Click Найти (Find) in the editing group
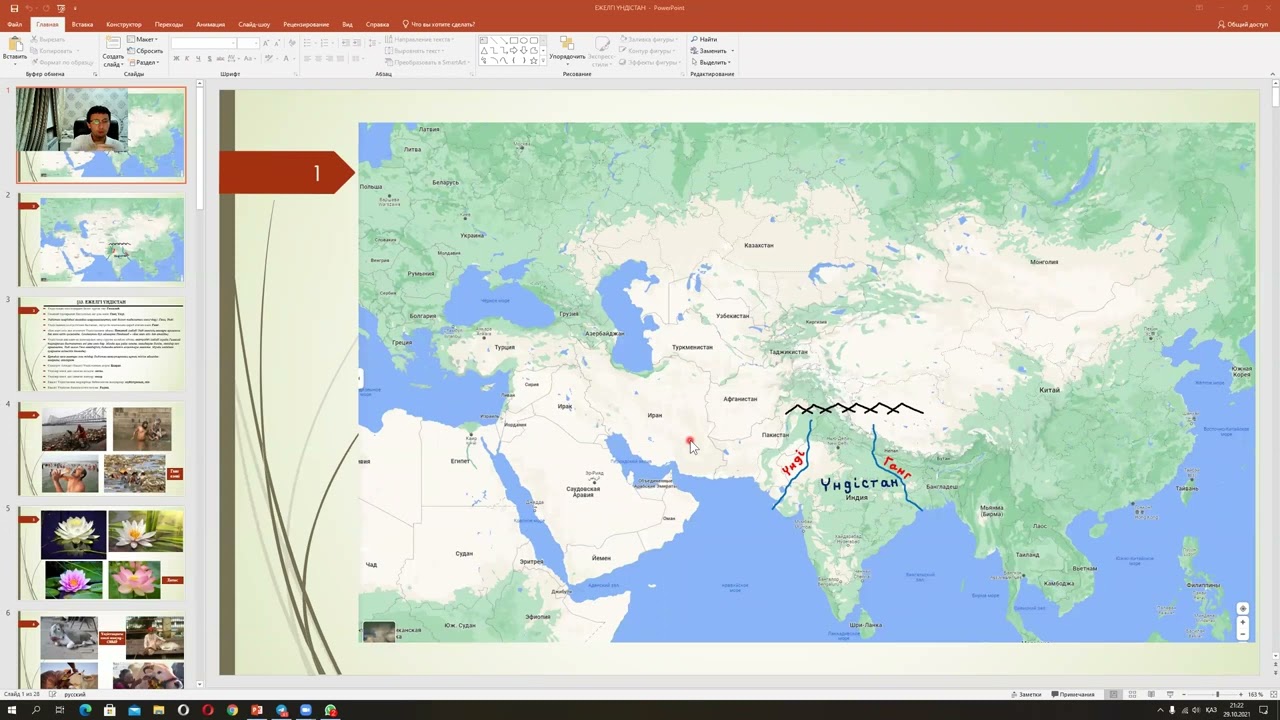Screen dimensions: 1280x720 pyautogui.click(x=704, y=39)
